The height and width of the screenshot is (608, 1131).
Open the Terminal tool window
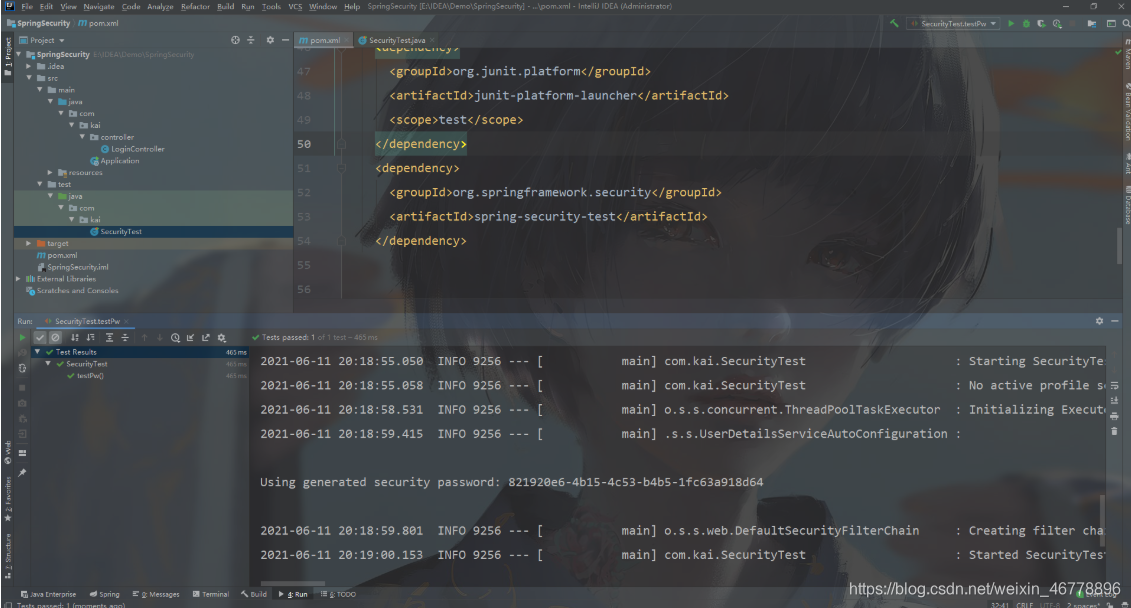point(210,593)
